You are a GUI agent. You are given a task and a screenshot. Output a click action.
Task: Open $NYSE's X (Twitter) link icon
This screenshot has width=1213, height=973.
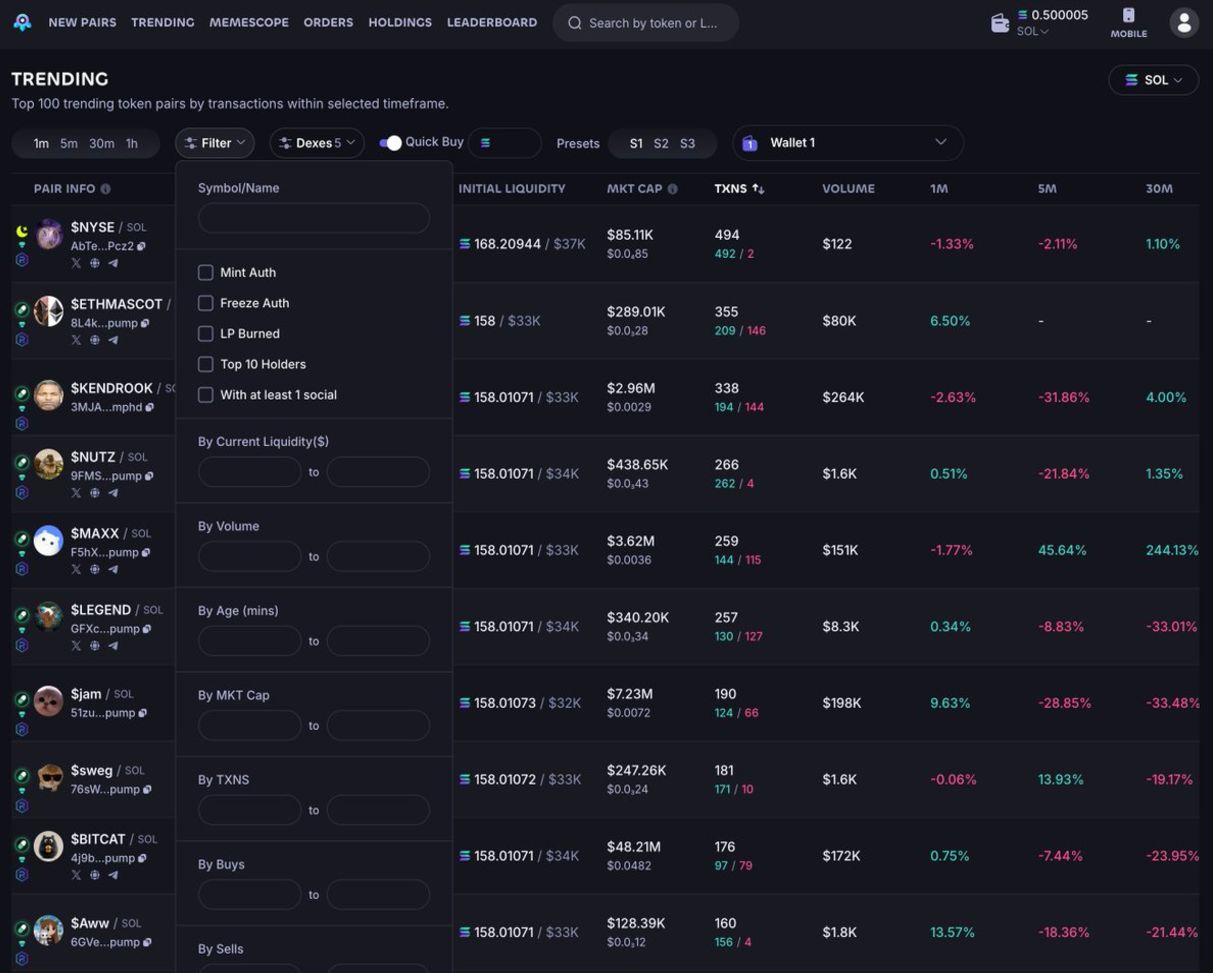tap(76, 263)
